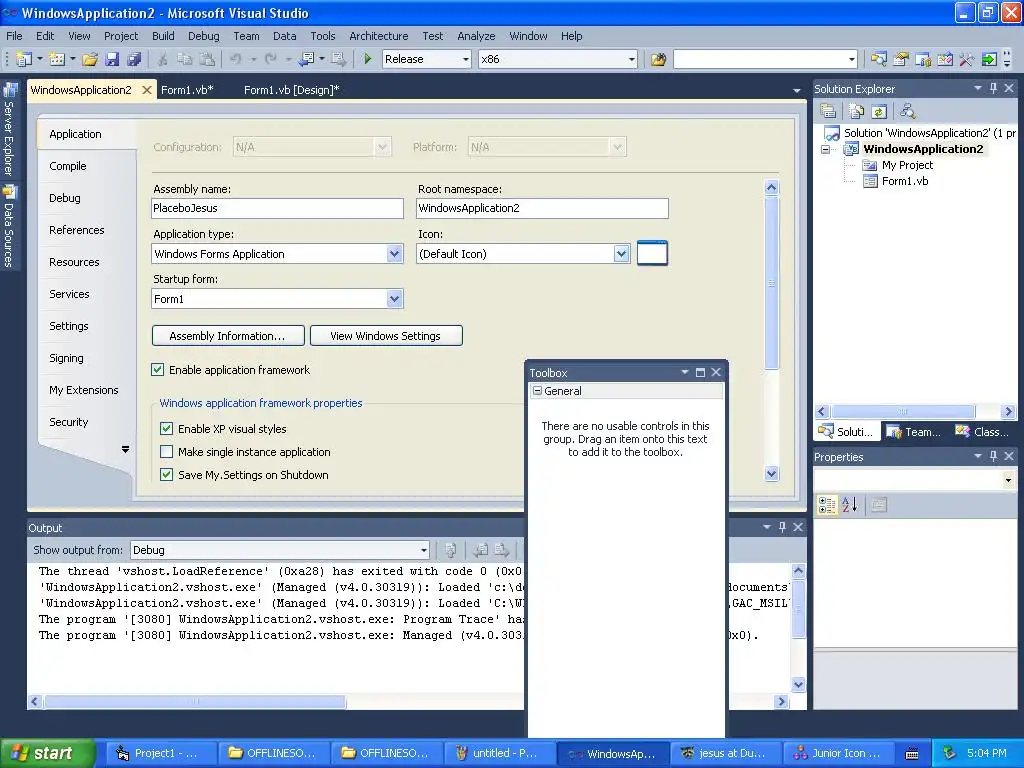1024x768 pixels.
Task: Select the Compile settings tab
Action: click(x=68, y=166)
